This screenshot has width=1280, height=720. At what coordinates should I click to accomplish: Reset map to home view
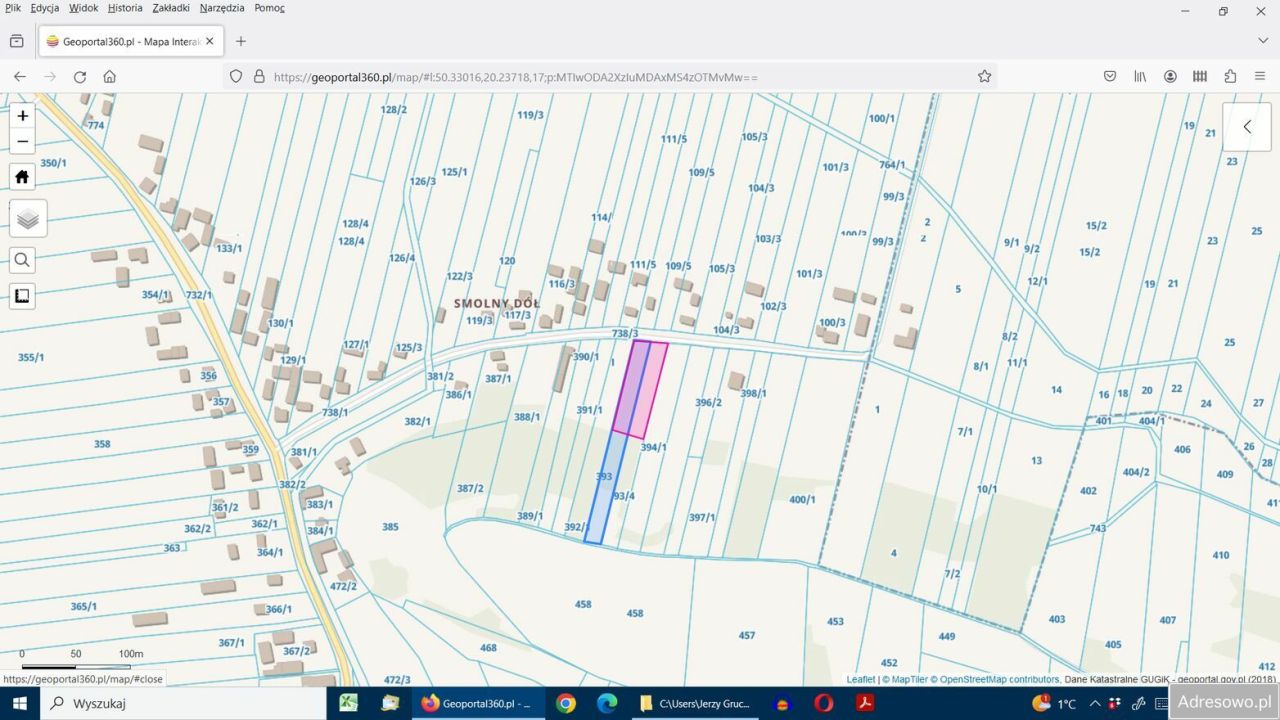pos(23,177)
